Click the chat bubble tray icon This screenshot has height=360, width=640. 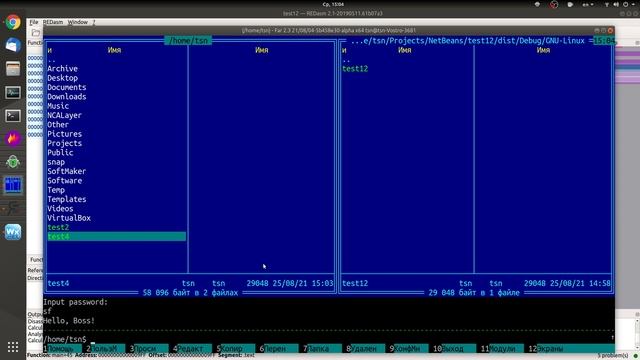tap(570, 4)
